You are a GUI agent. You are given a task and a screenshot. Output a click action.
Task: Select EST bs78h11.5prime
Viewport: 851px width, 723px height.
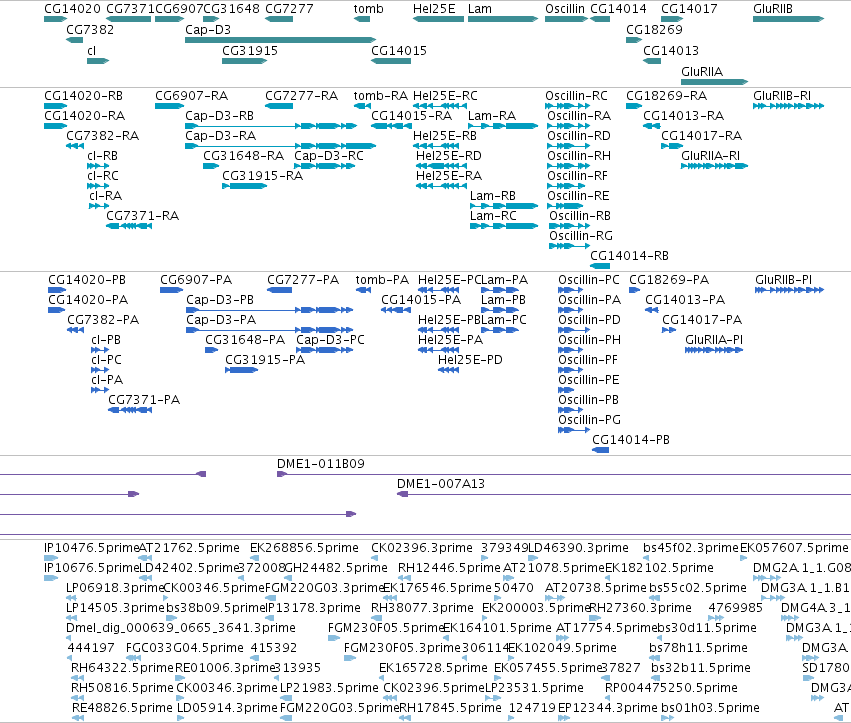point(698,648)
